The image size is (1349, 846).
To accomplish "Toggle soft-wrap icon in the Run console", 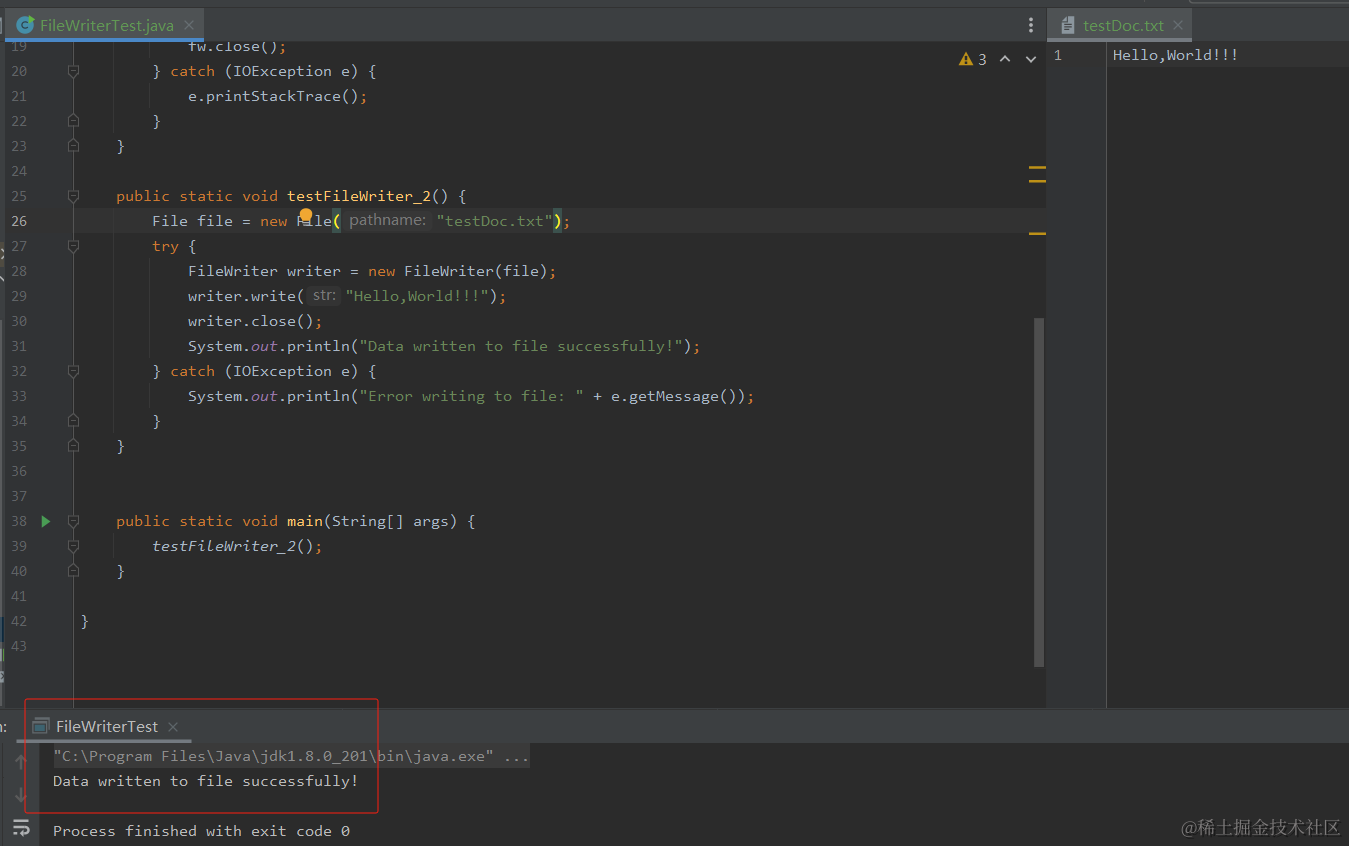I will click(x=21, y=827).
